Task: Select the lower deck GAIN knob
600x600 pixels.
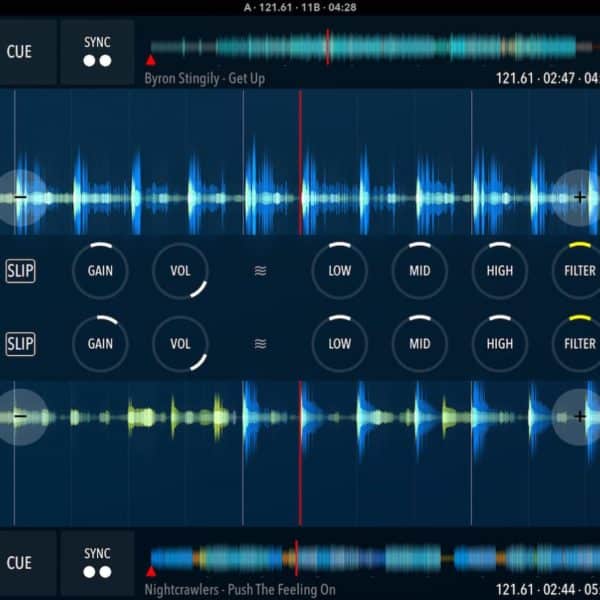Action: [100, 344]
